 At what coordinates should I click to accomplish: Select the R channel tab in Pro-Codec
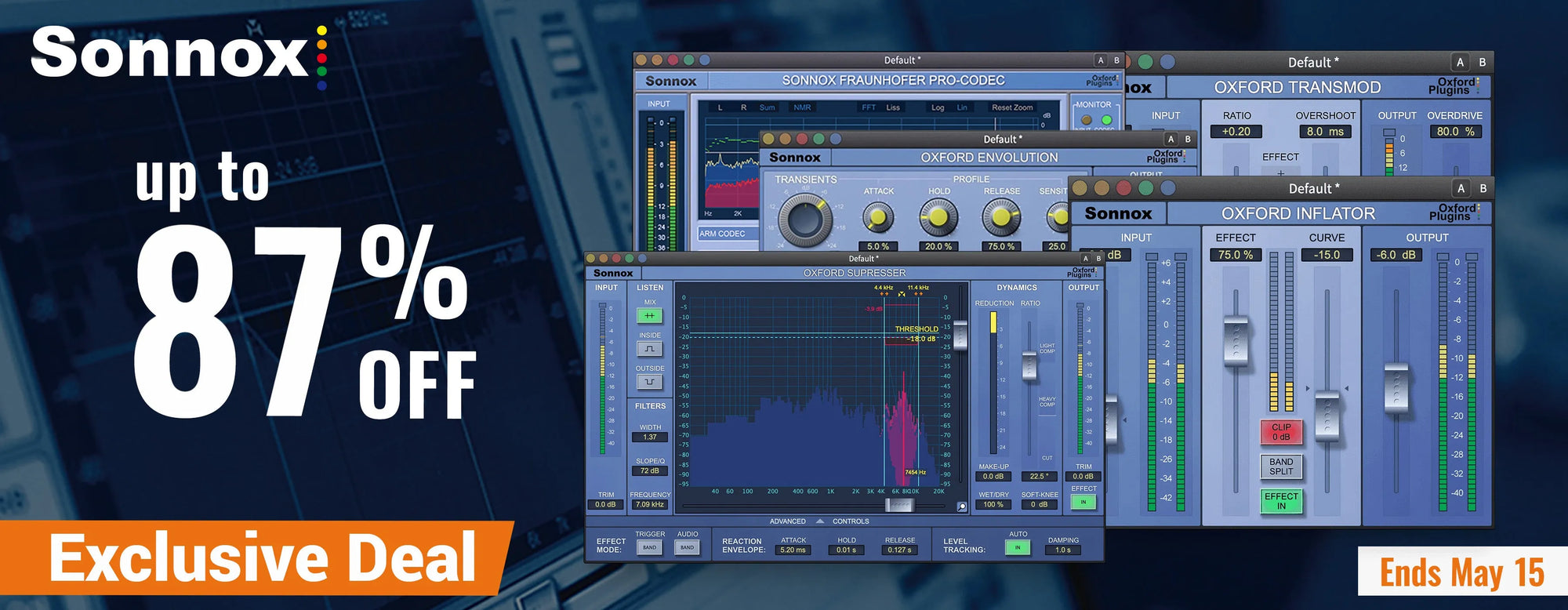[x=743, y=107]
